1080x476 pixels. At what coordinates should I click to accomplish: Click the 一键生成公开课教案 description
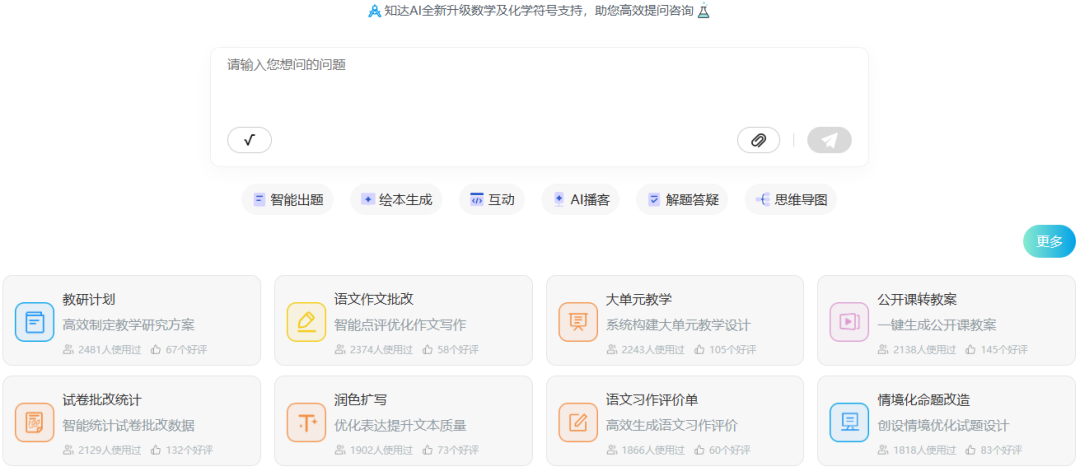coord(937,324)
